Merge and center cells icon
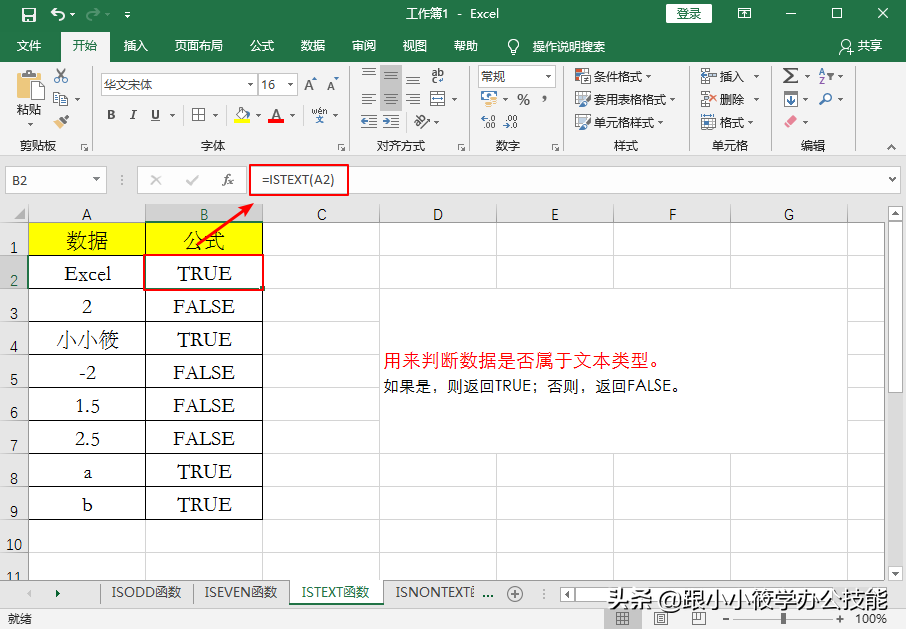906x629 pixels. (437, 99)
